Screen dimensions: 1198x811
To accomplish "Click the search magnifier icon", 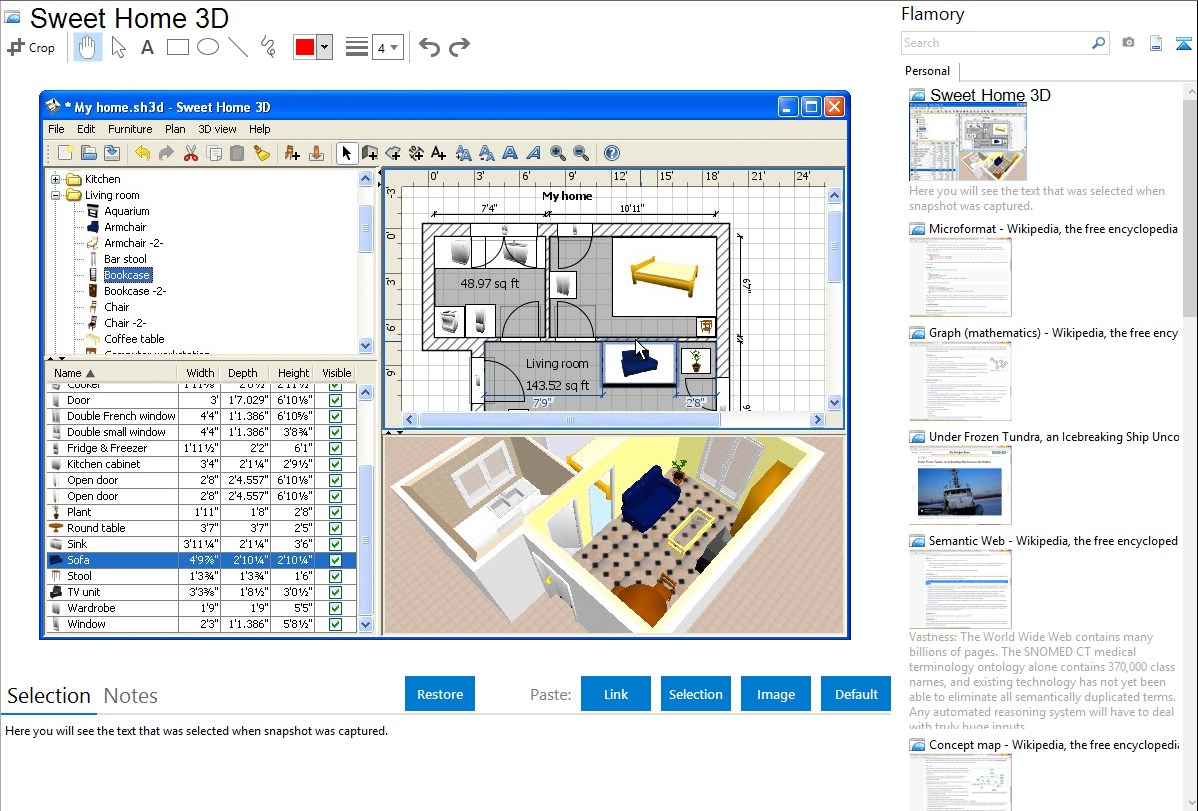I will 1098,43.
